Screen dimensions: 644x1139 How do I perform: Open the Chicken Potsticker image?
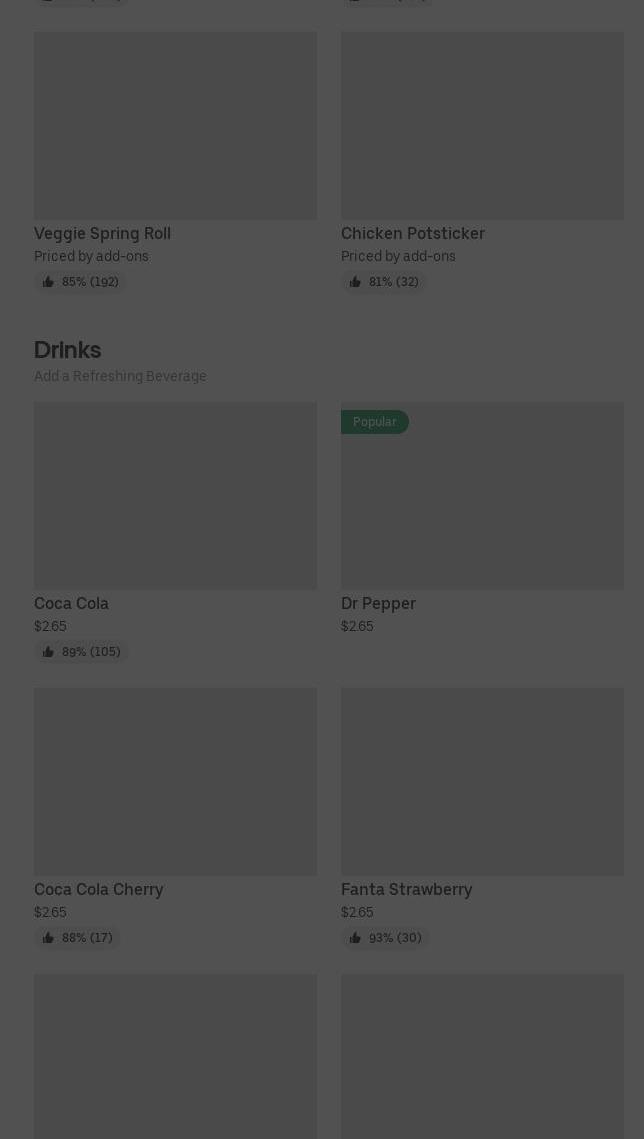tap(482, 125)
